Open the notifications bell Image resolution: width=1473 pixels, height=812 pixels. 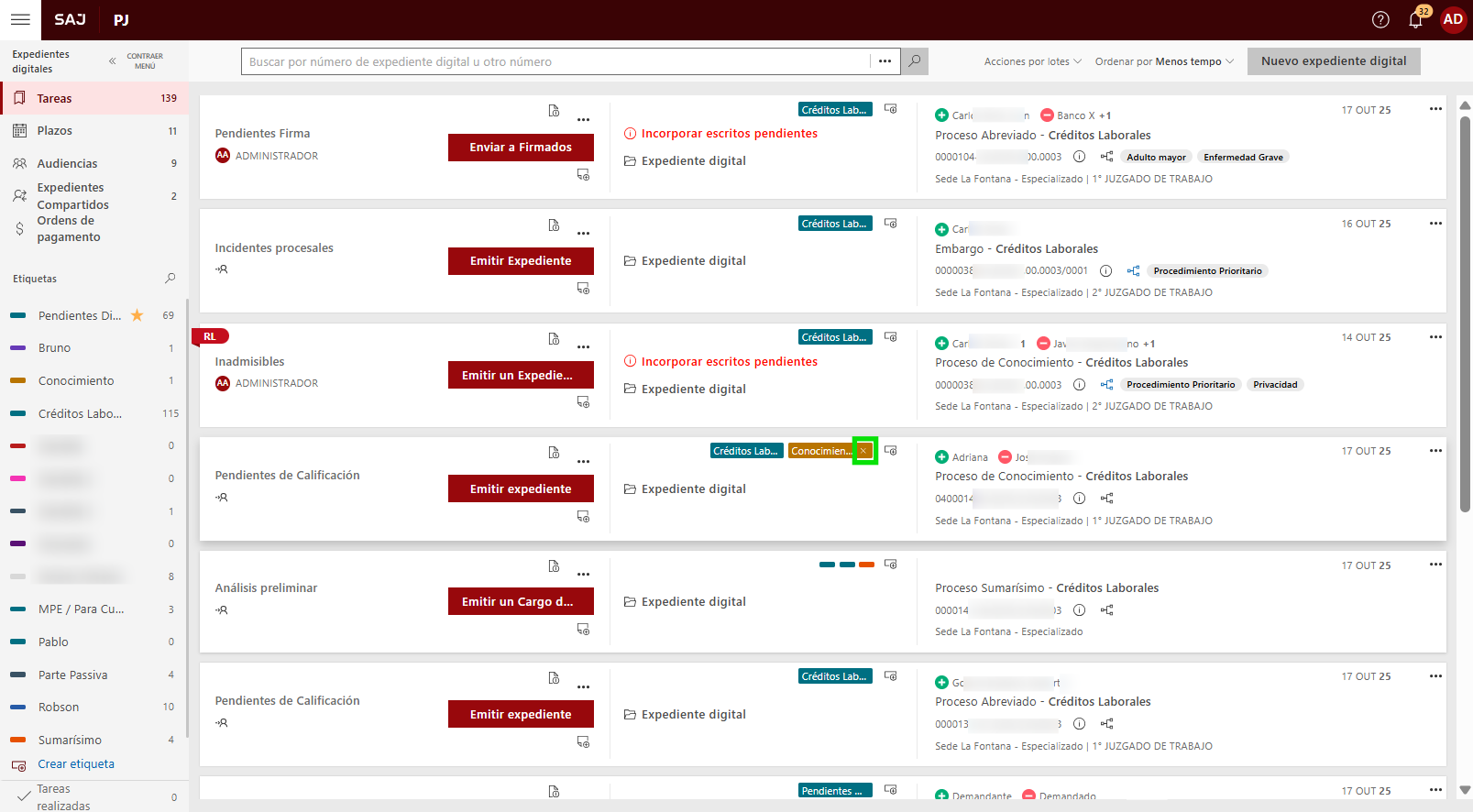click(x=1415, y=20)
